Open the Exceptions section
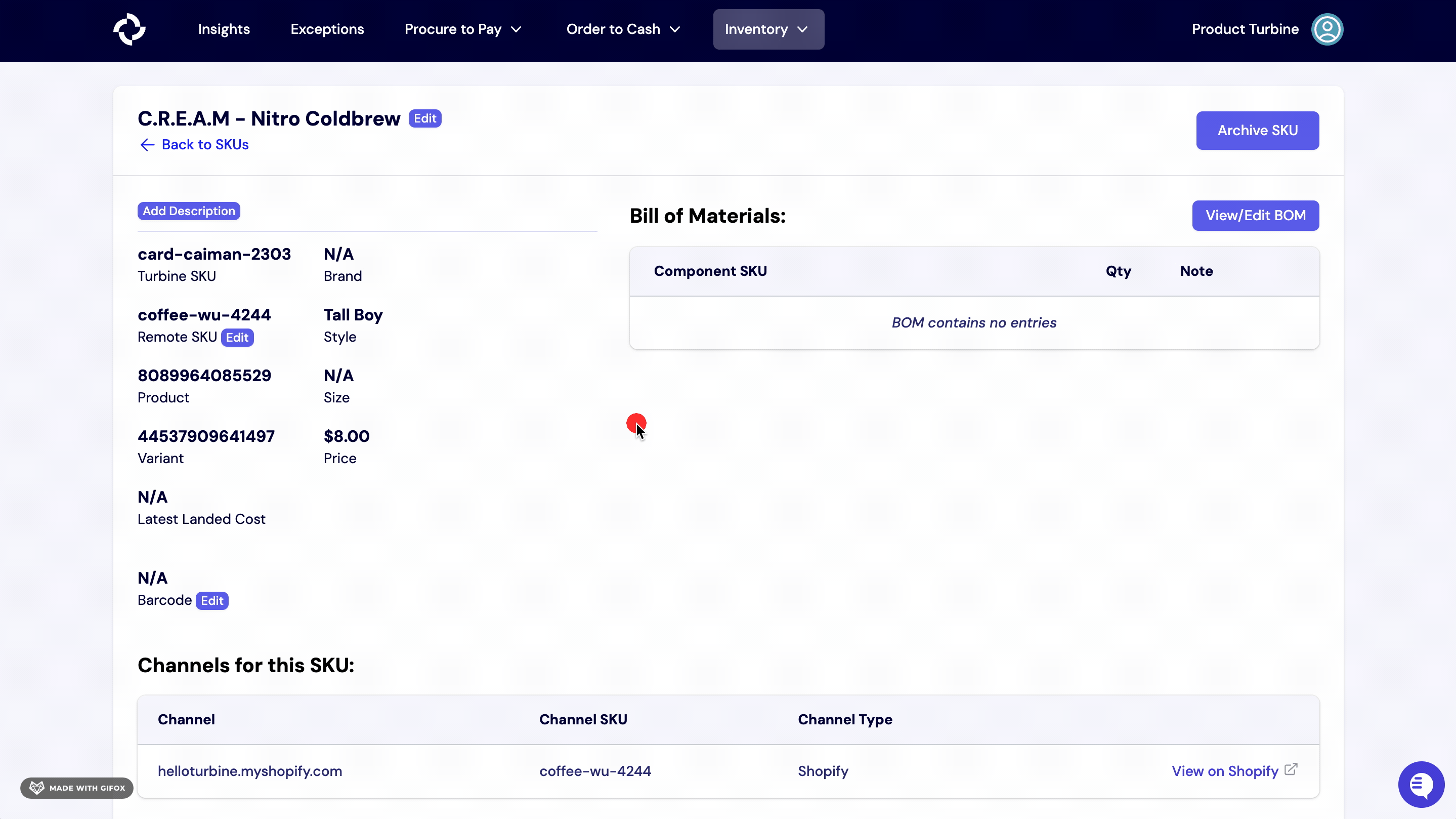This screenshot has width=1456, height=819. (x=327, y=29)
